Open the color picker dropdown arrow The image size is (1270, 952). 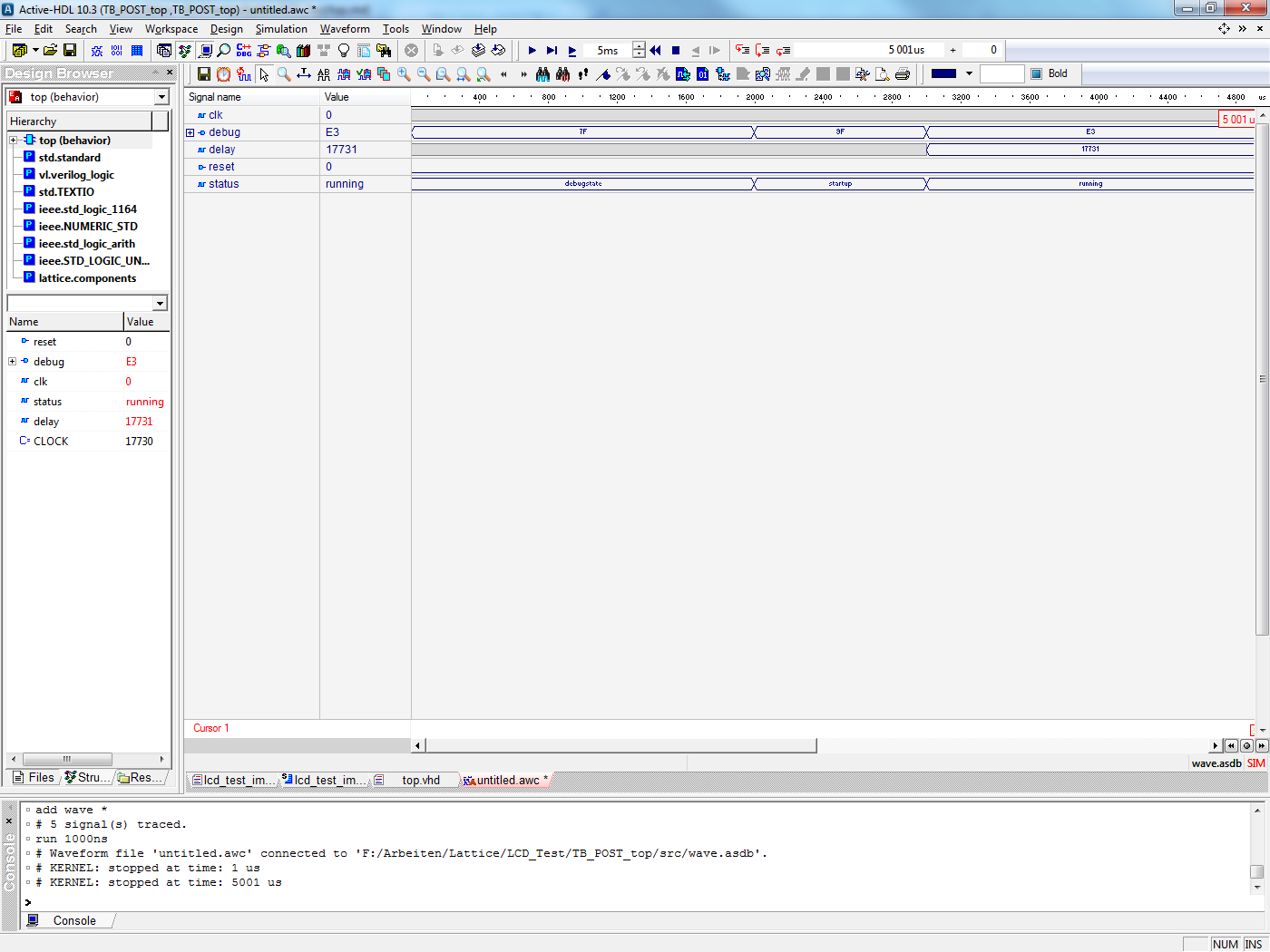pos(969,74)
